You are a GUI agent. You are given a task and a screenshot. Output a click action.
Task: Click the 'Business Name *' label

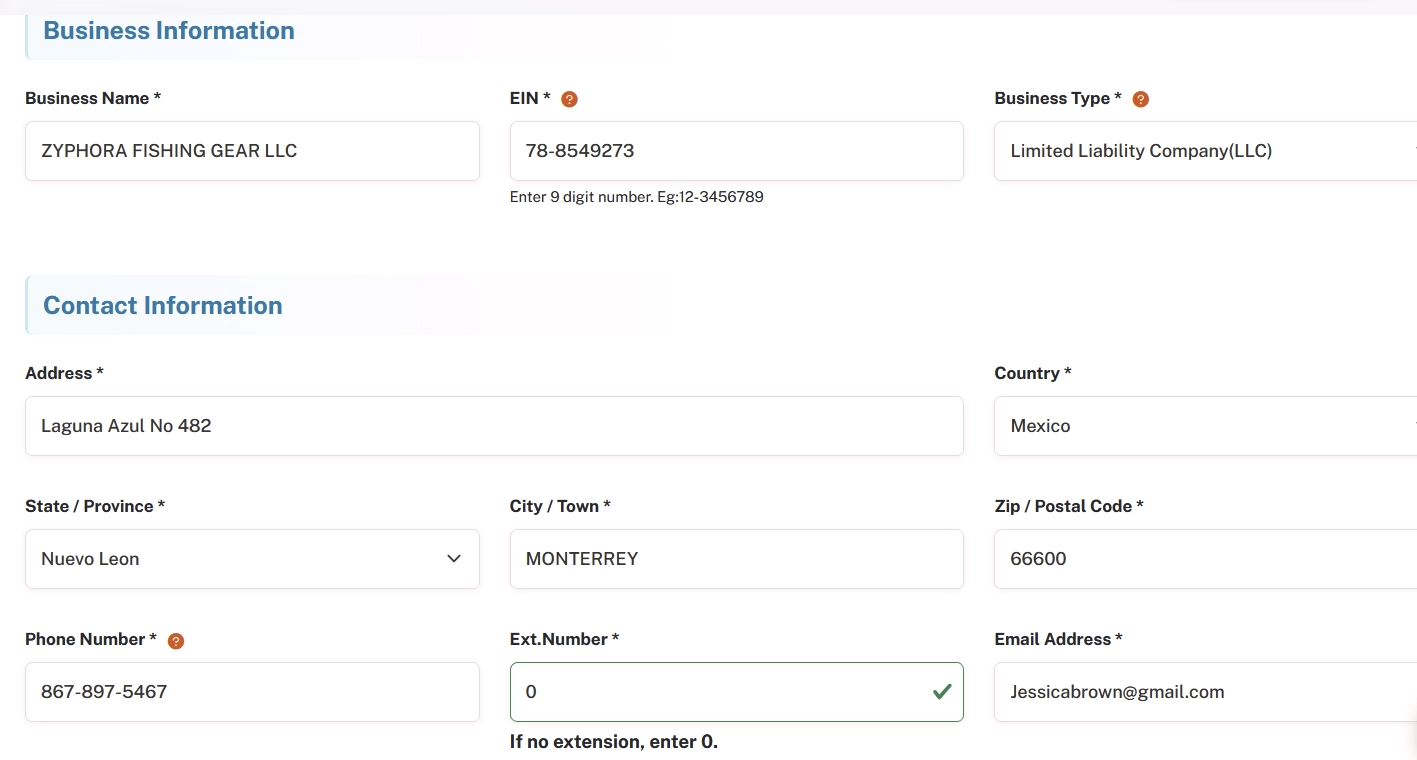coord(93,98)
